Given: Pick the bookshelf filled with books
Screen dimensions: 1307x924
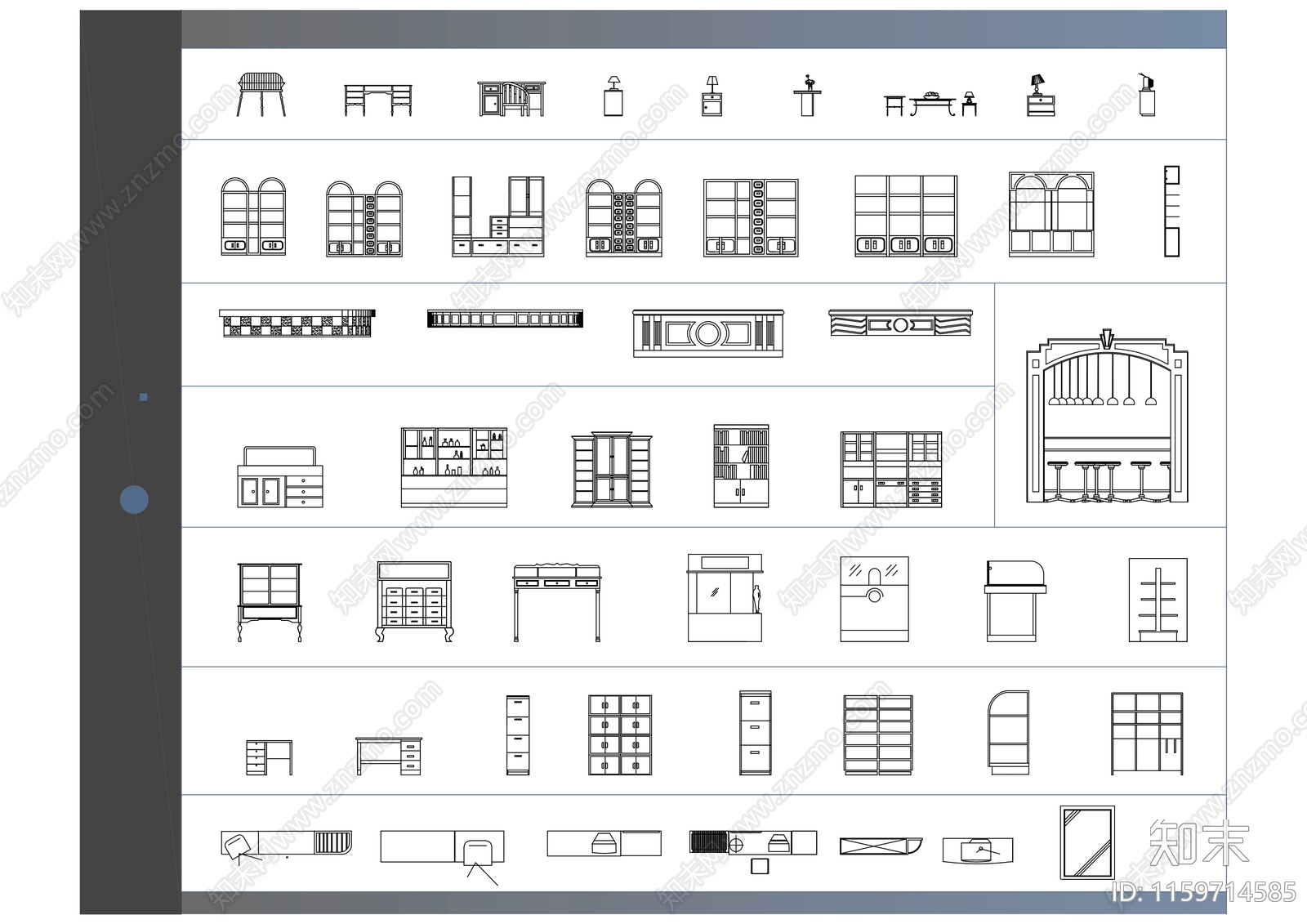Looking at the screenshot, I should pos(741,466).
